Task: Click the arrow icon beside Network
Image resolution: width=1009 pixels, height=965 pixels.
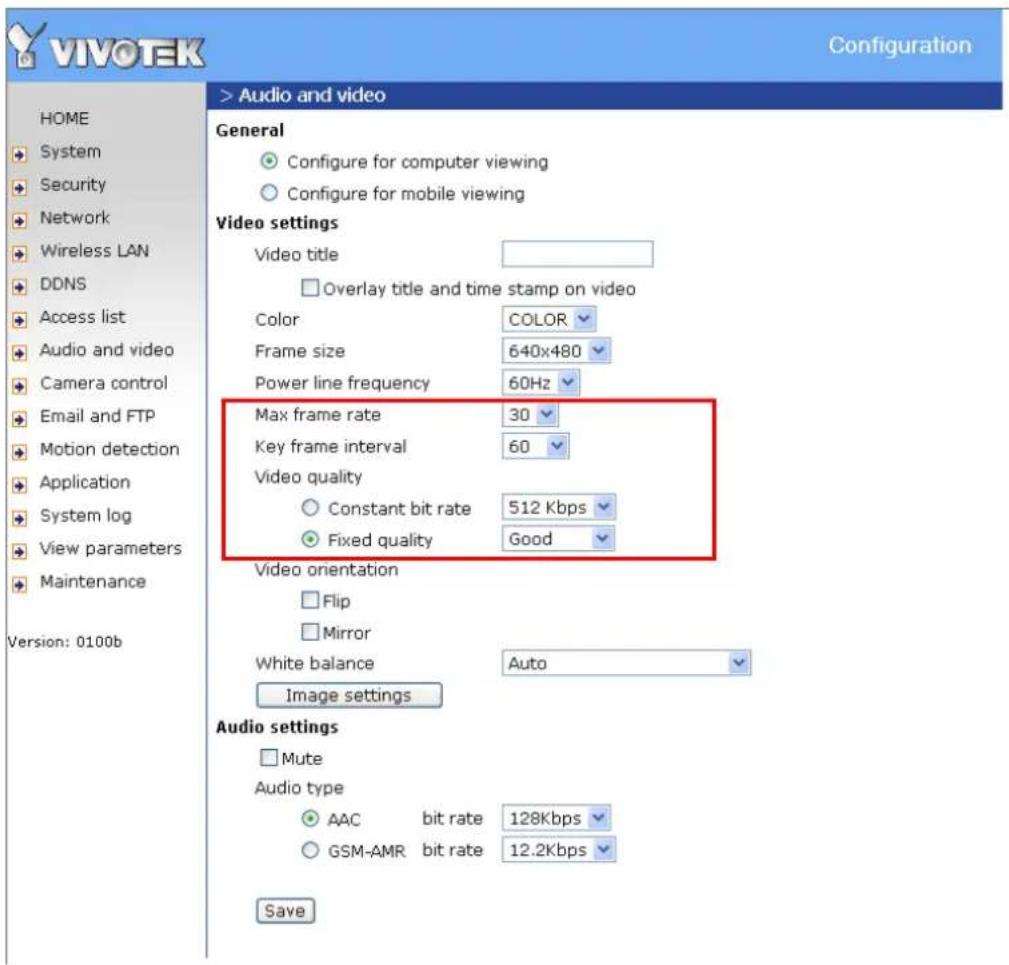Action: click(20, 221)
